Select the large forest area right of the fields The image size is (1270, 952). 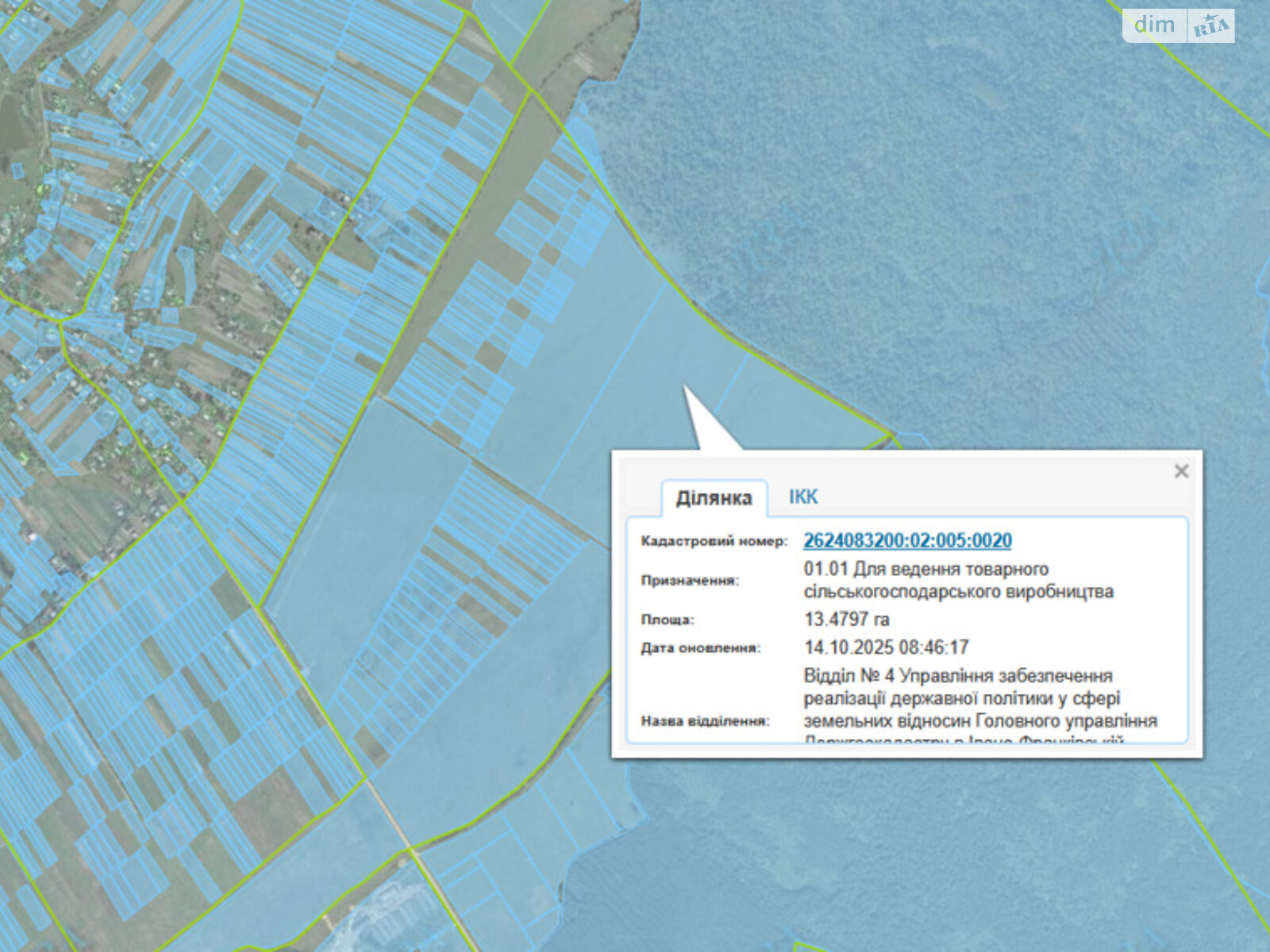tap(952, 198)
